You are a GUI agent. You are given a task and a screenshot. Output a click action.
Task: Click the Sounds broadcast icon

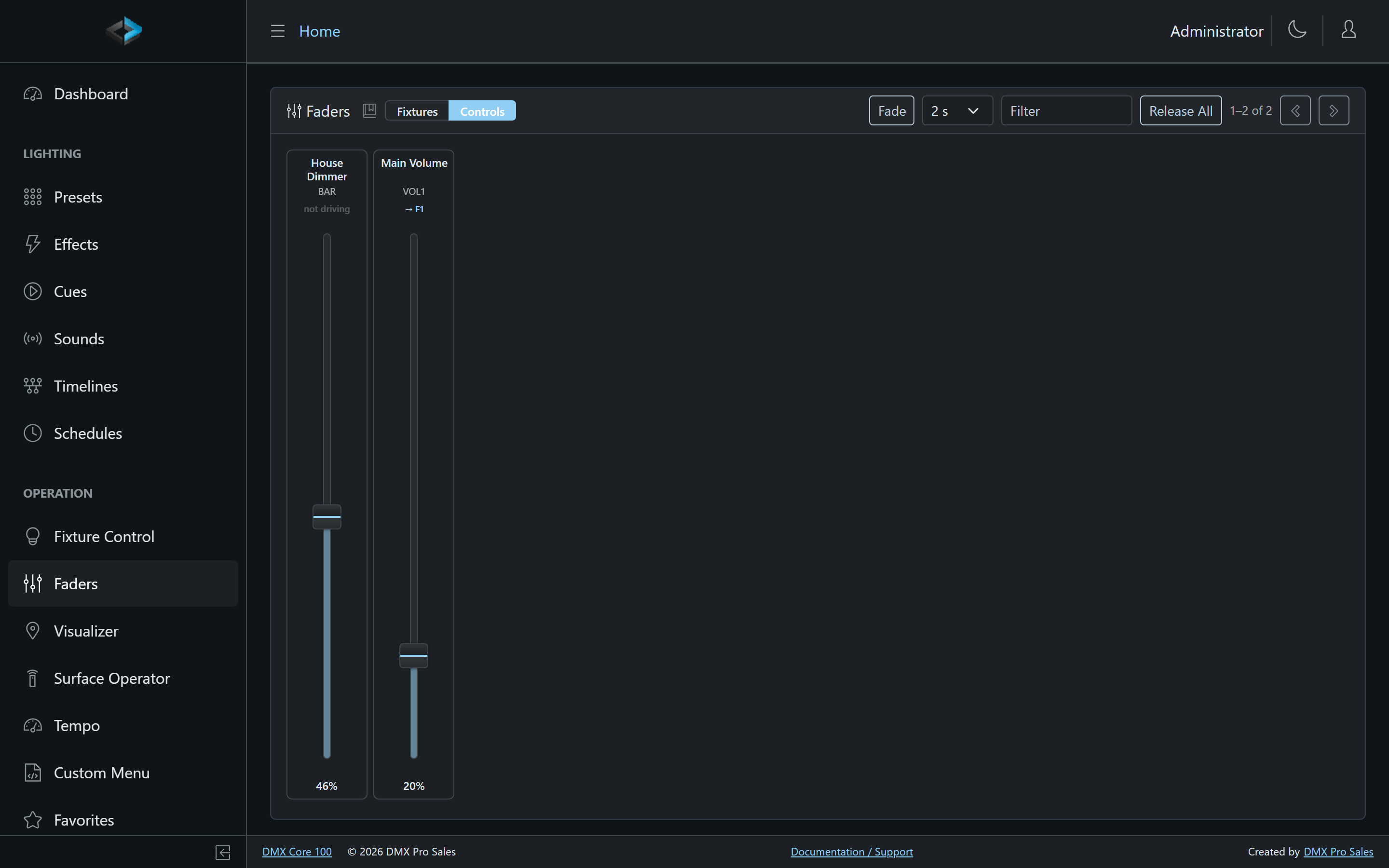pyautogui.click(x=33, y=339)
